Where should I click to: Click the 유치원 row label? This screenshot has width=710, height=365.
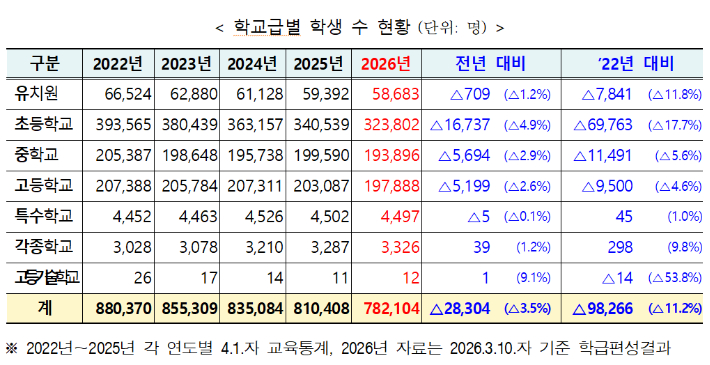tap(36, 94)
